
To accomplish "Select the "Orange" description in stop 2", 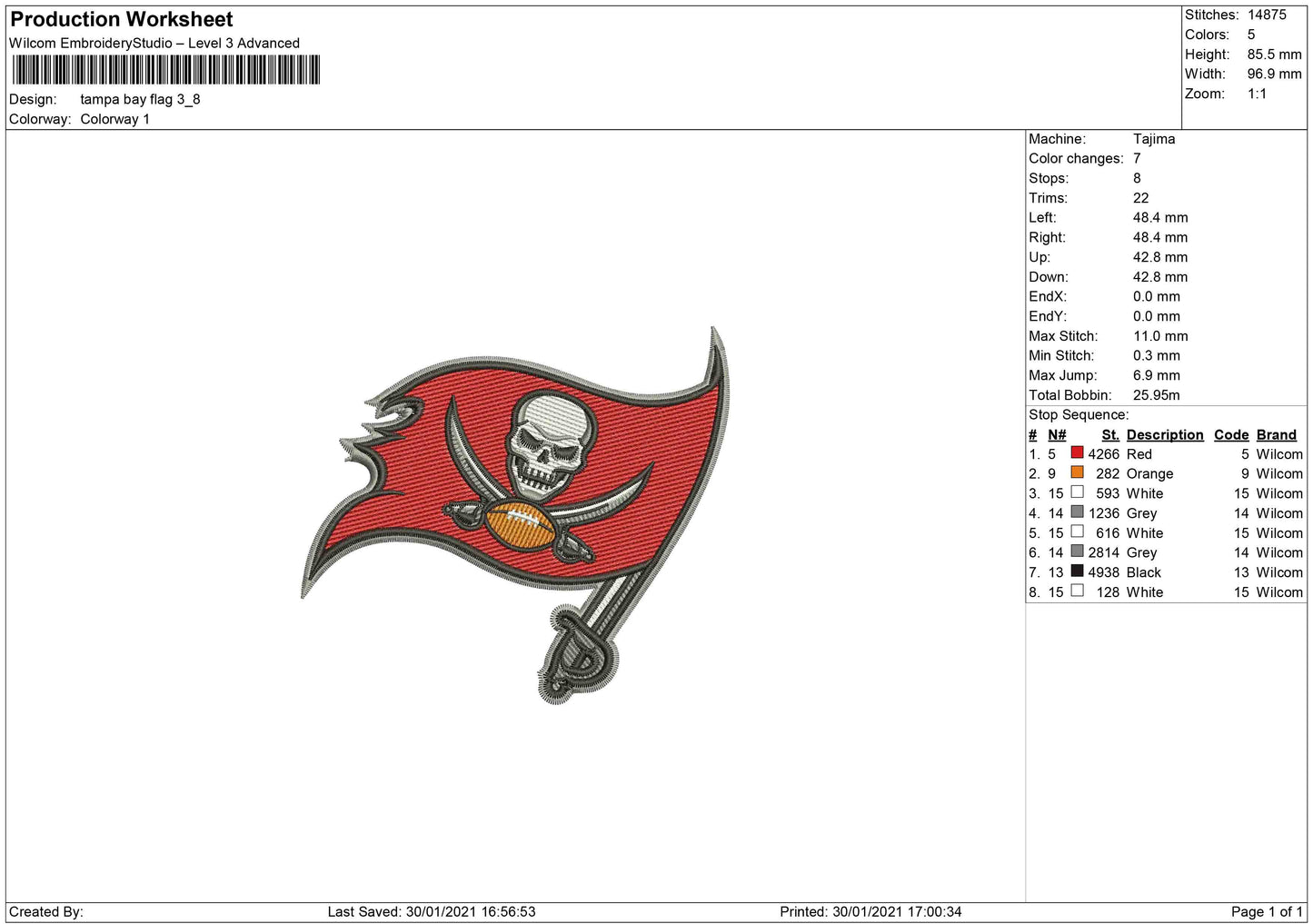I will tap(1150, 473).
